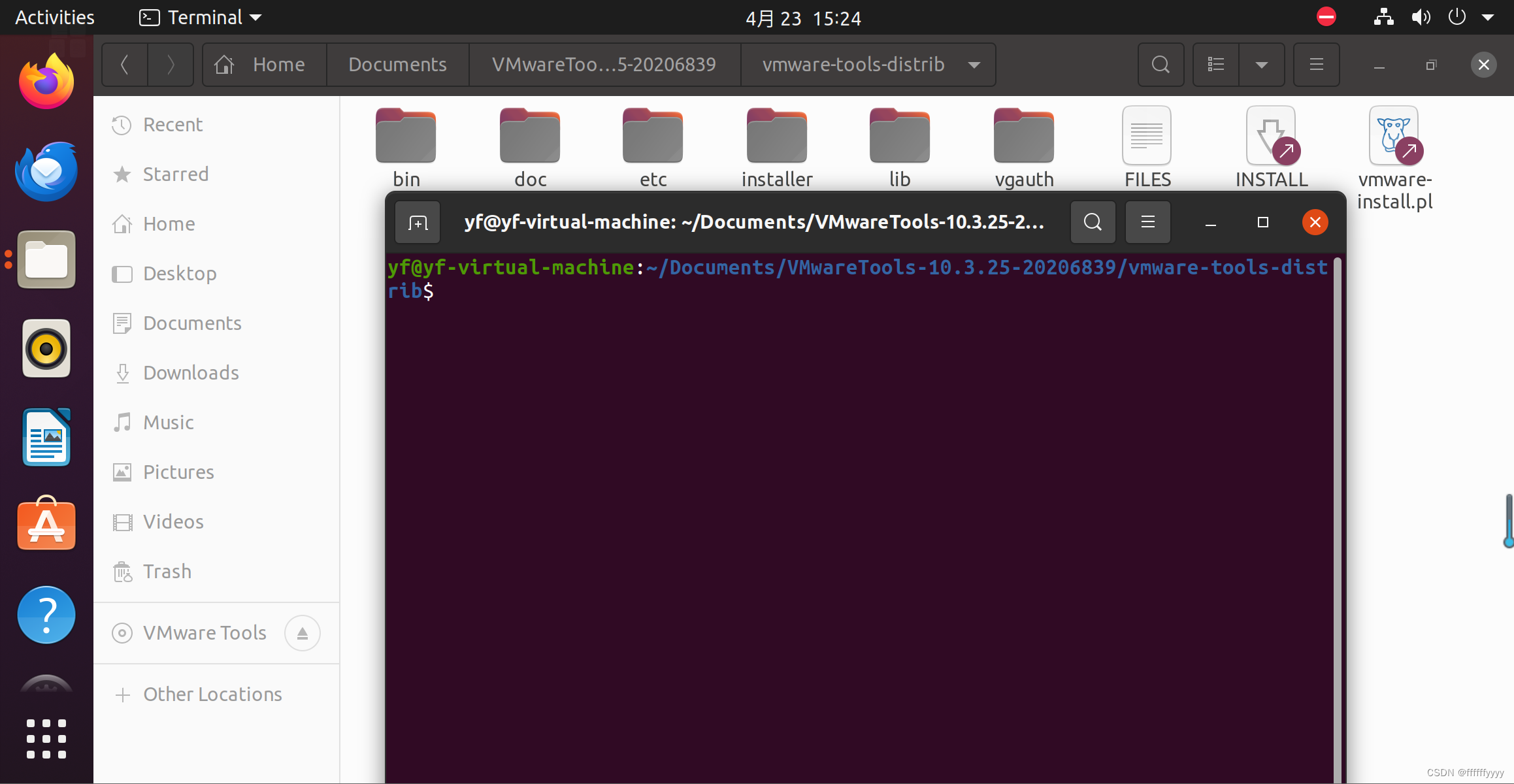Minimize the Terminal window
Screen dimensions: 1514x784
tap(1210, 223)
